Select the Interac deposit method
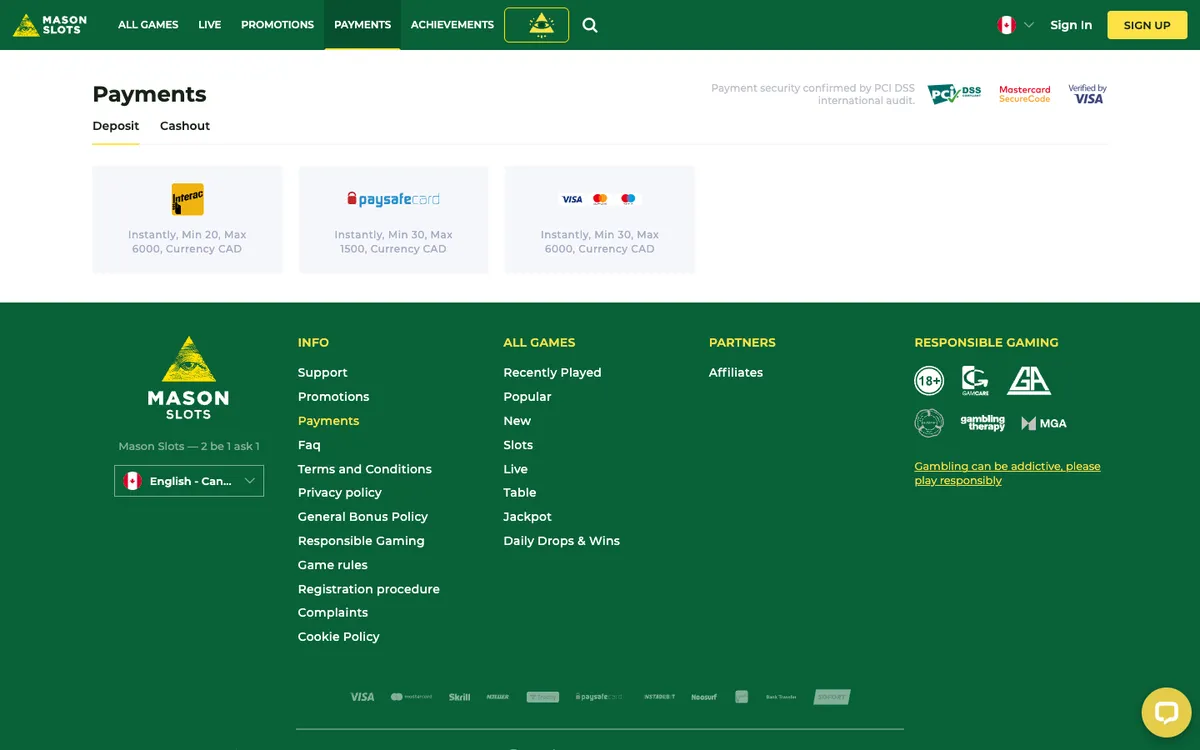This screenshot has height=750, width=1200. [187, 220]
